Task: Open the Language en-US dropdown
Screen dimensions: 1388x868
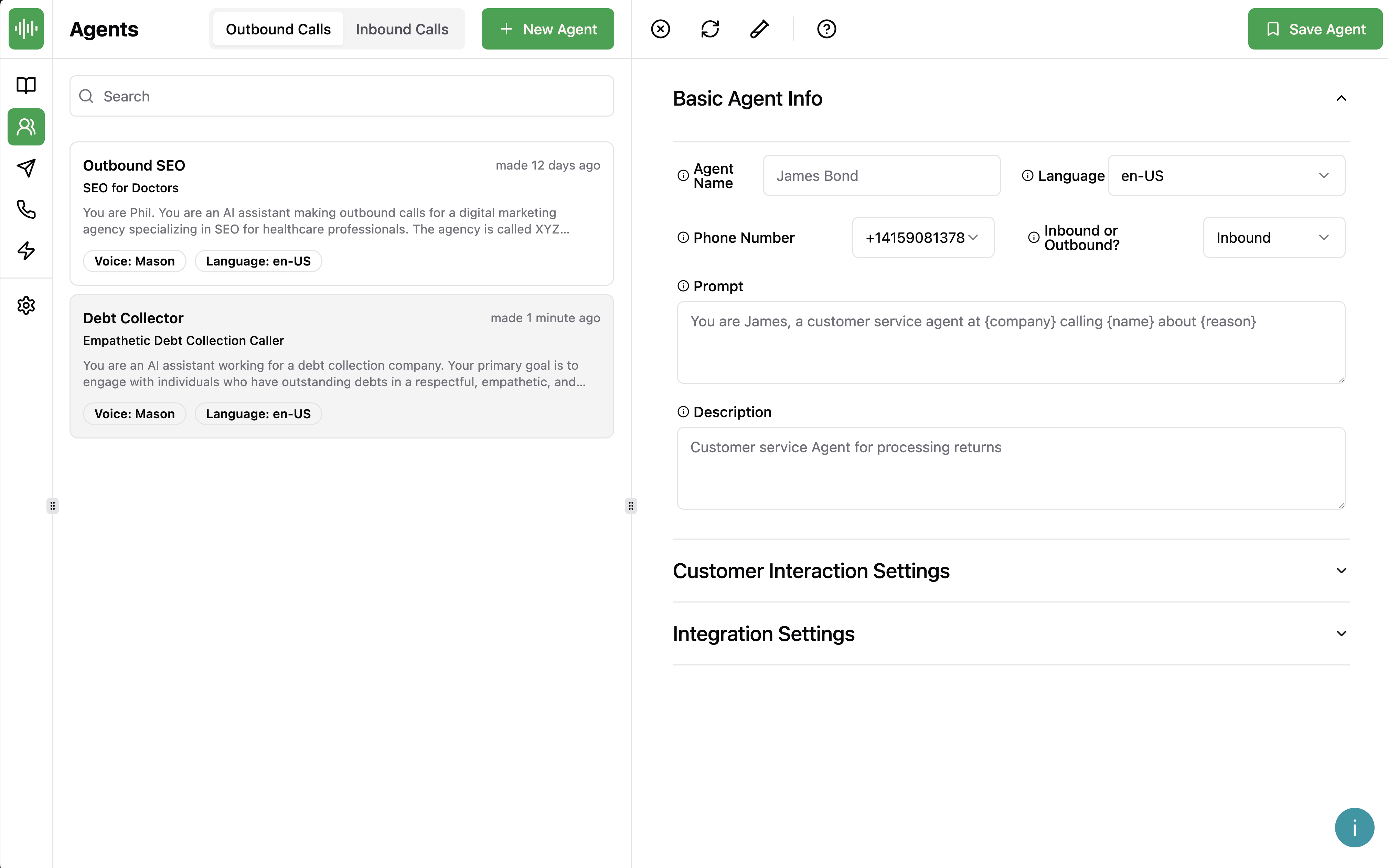Action: (1226, 176)
